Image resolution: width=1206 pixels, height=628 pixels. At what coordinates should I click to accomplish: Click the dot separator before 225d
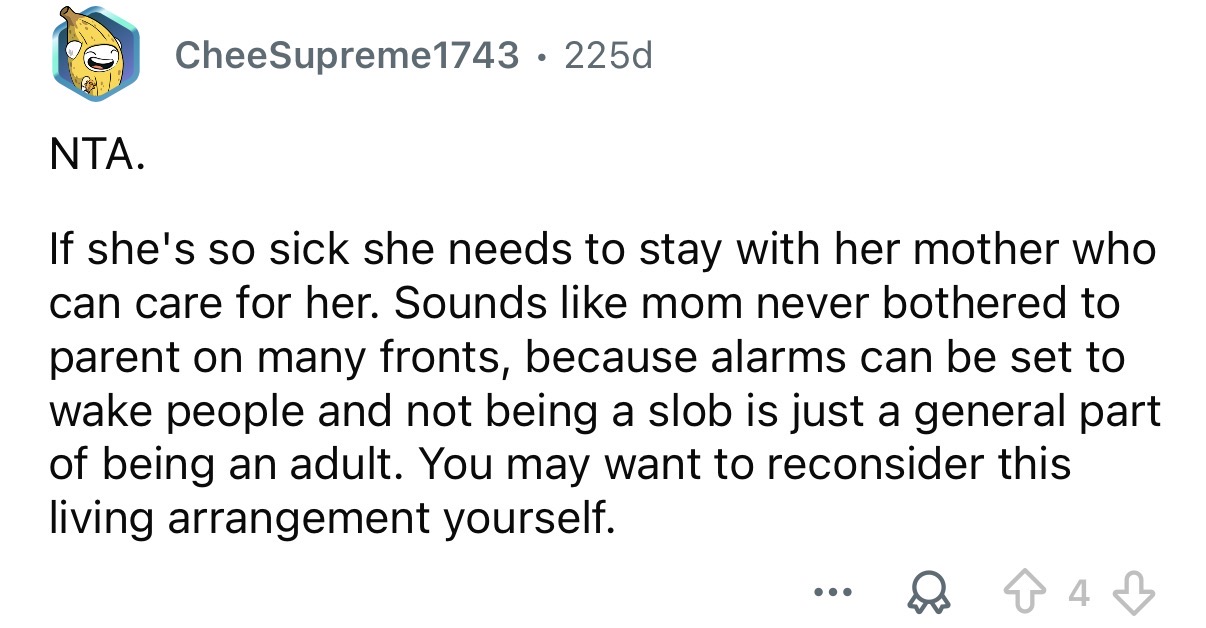pos(541,57)
